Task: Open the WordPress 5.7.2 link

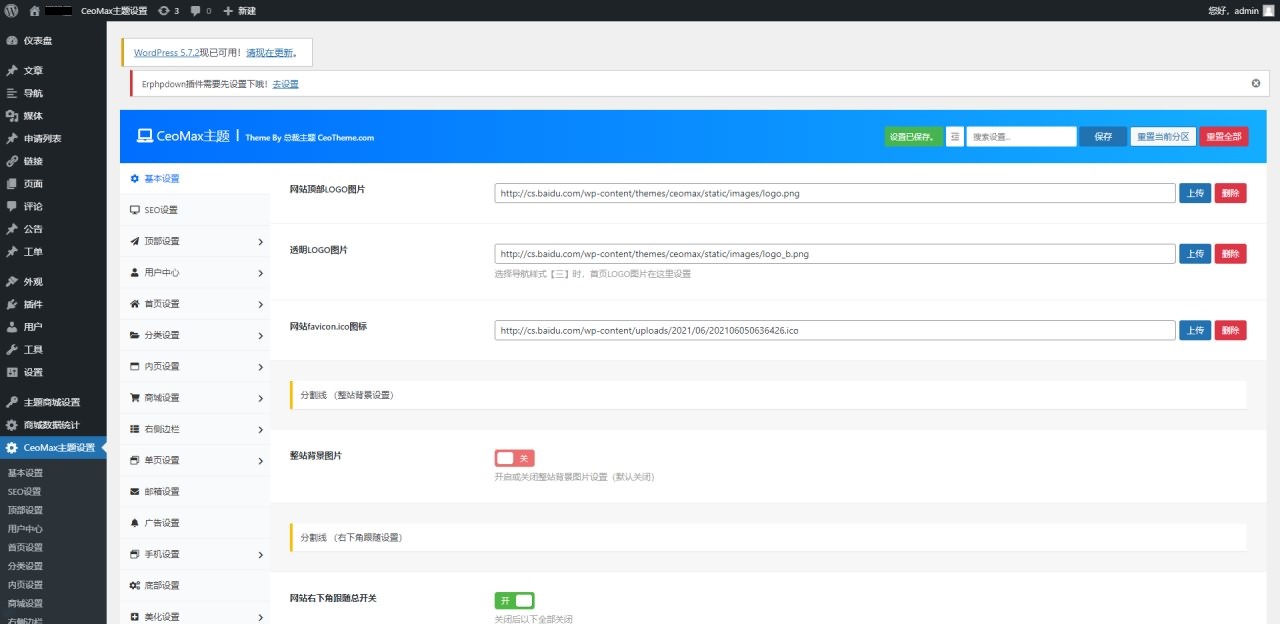Action: point(166,52)
